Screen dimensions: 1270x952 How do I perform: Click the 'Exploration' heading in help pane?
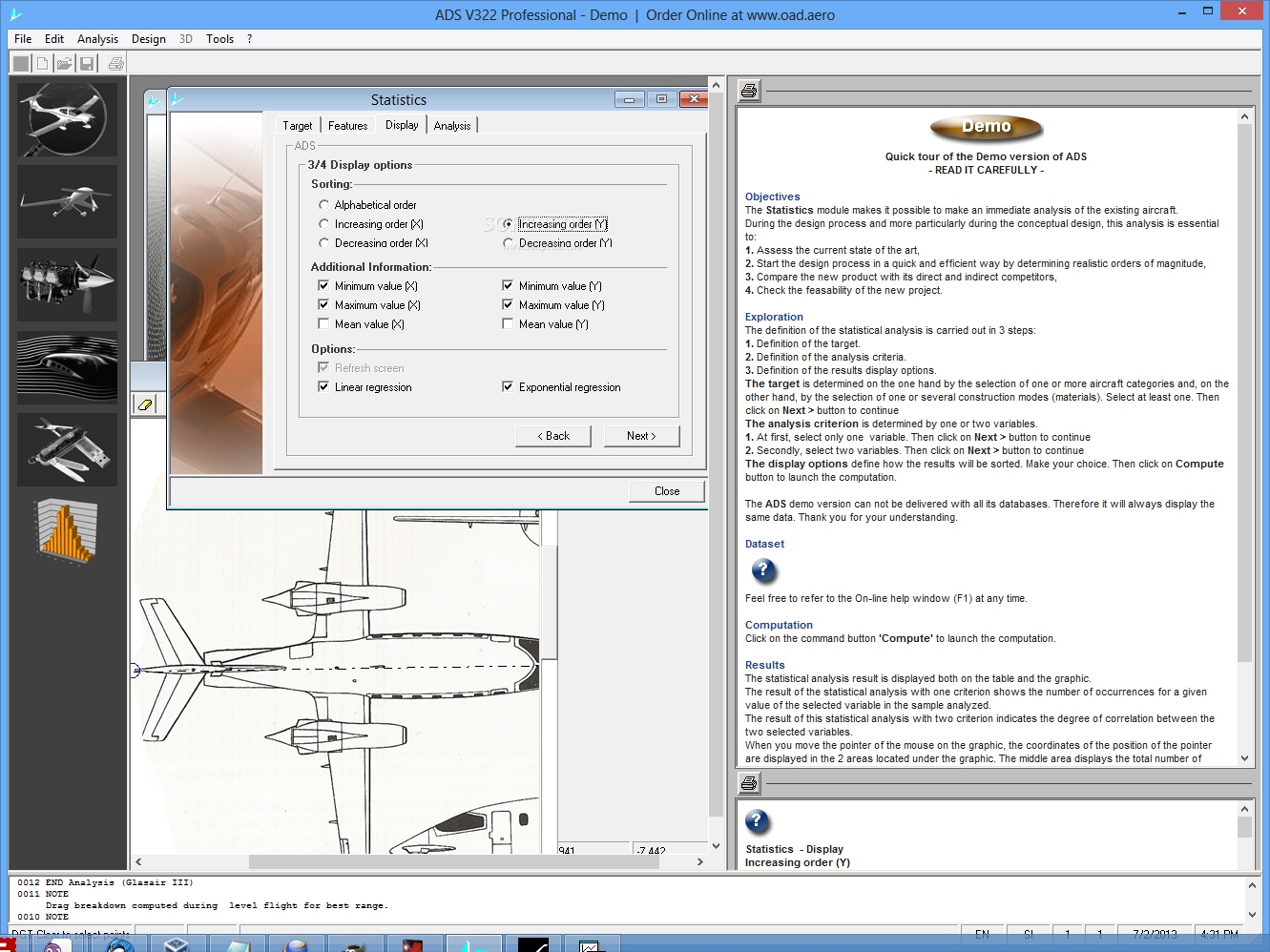click(x=774, y=317)
